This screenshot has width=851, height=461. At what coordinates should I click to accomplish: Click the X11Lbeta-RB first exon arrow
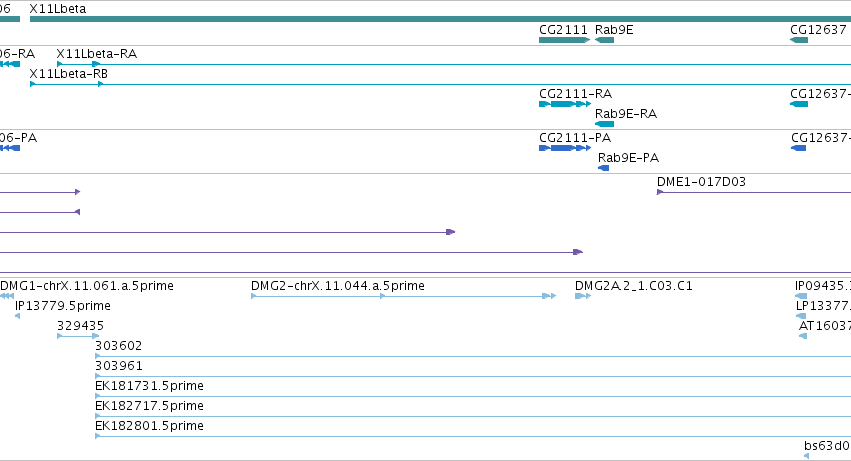(x=33, y=84)
